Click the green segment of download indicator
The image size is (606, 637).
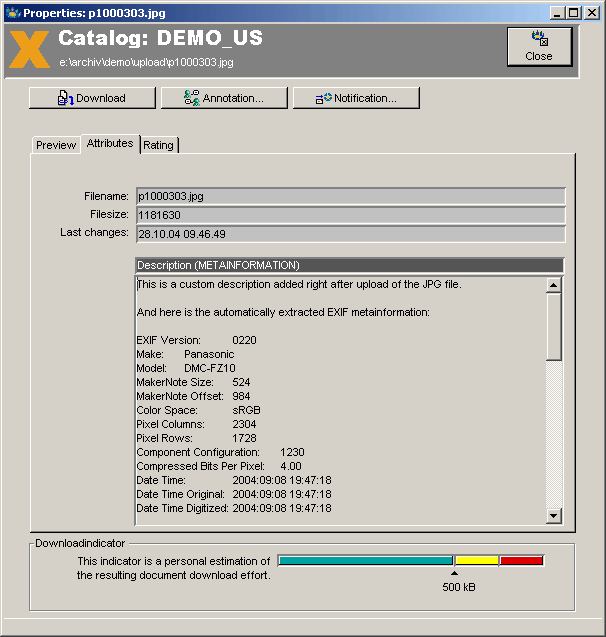pyautogui.click(x=365, y=561)
